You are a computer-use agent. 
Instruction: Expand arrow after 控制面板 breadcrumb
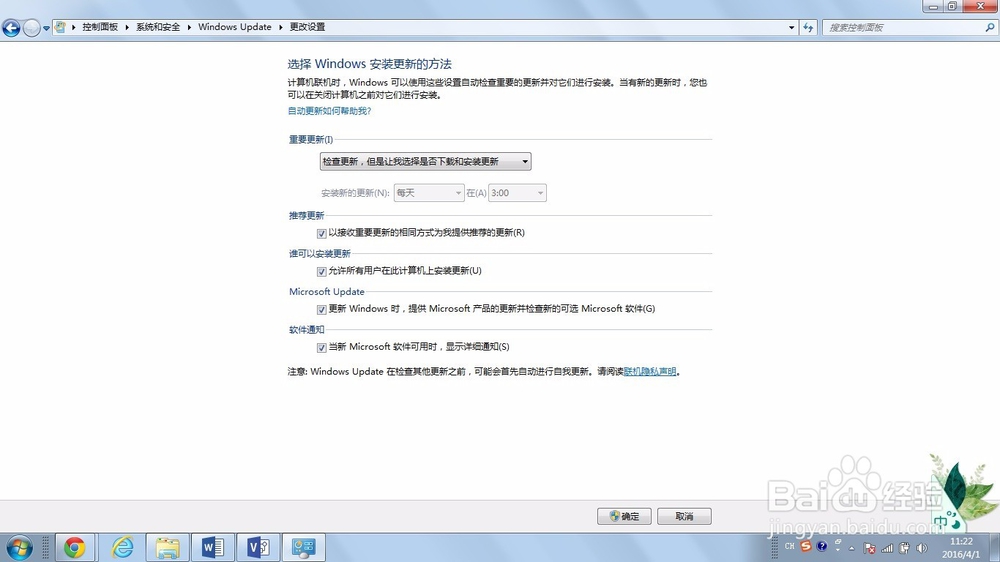pos(127,27)
